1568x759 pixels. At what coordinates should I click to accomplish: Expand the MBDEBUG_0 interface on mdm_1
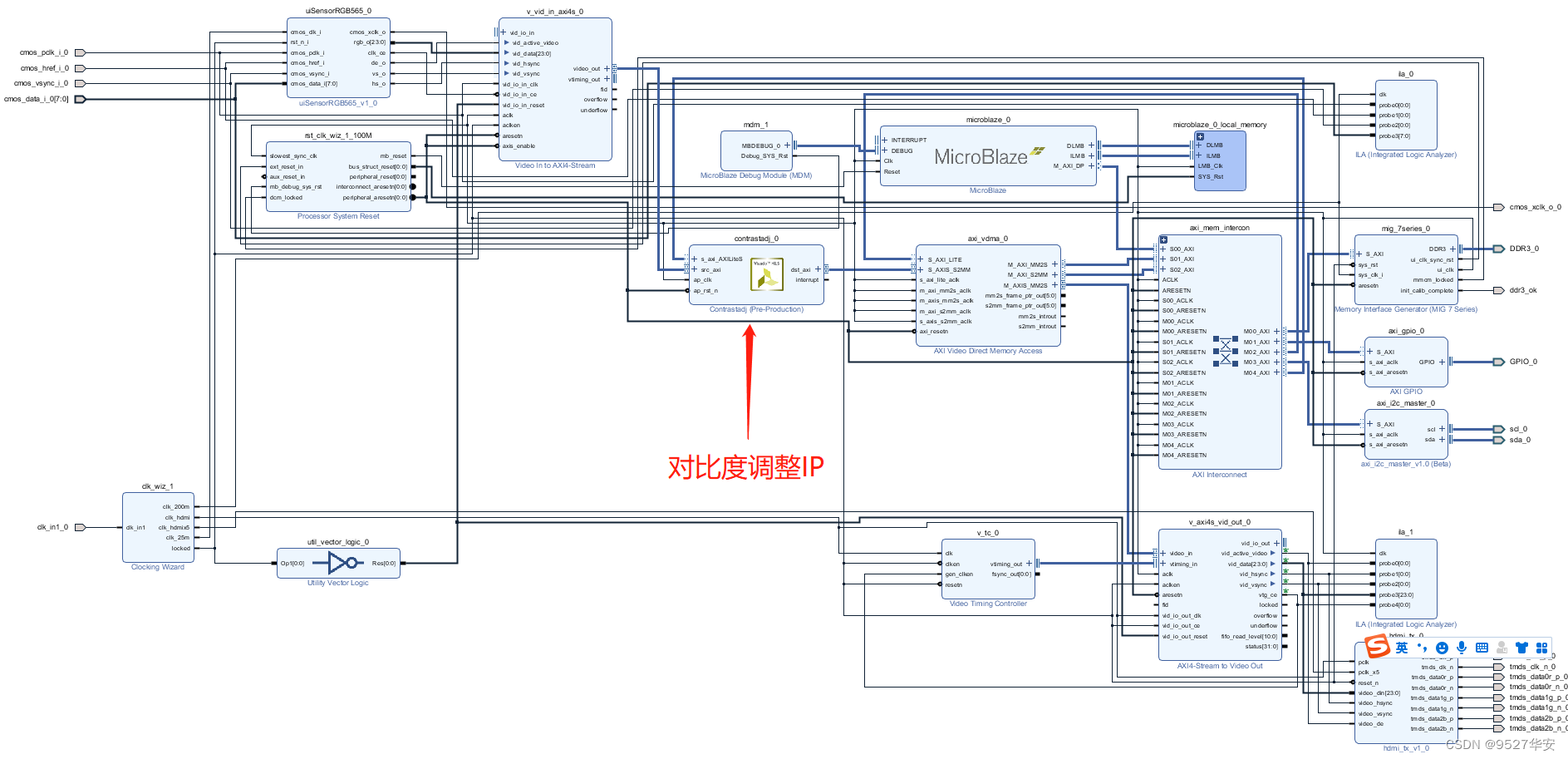(x=787, y=145)
